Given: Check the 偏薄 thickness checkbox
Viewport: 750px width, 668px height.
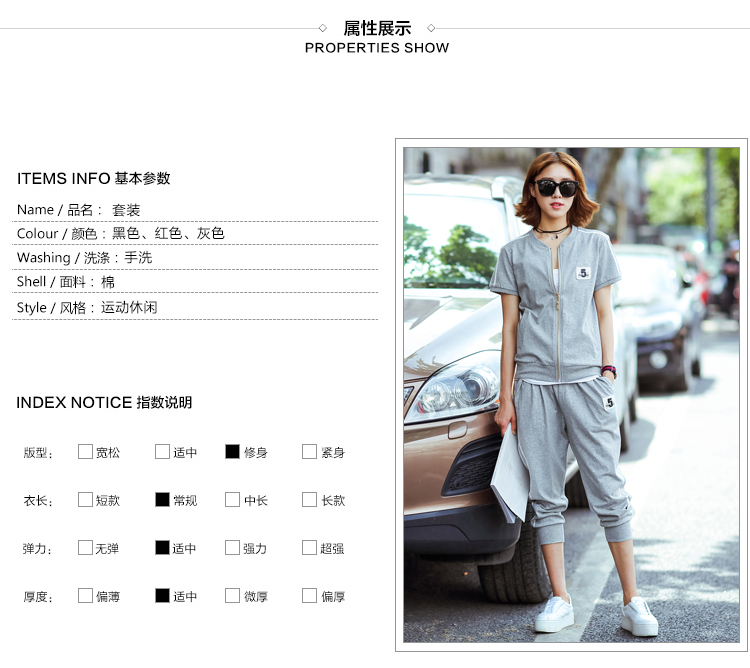Looking at the screenshot, I should pyautogui.click(x=85, y=595).
